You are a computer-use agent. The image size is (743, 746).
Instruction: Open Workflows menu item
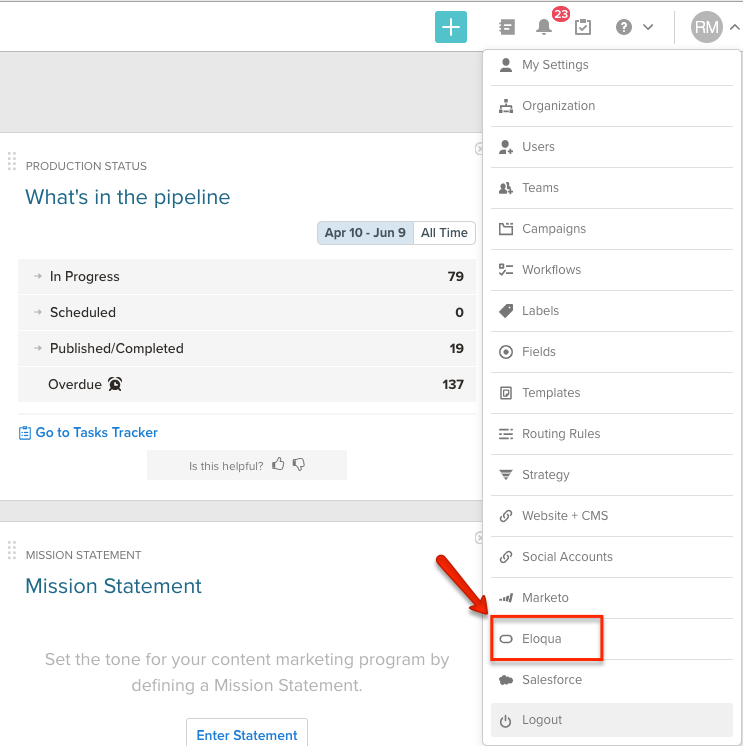pos(612,270)
